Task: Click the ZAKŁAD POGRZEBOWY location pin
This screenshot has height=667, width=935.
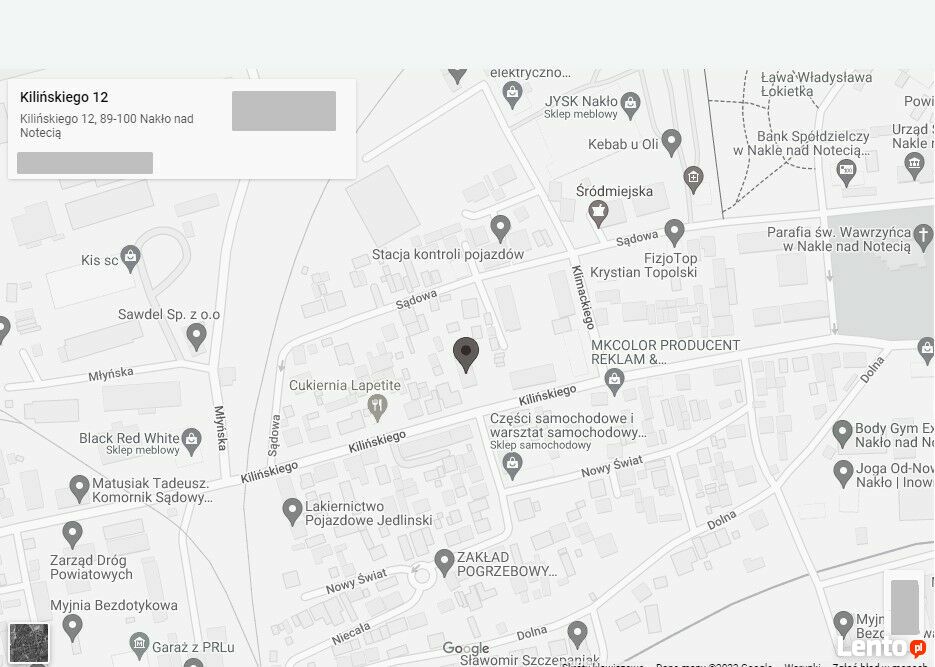Action: [x=444, y=563]
